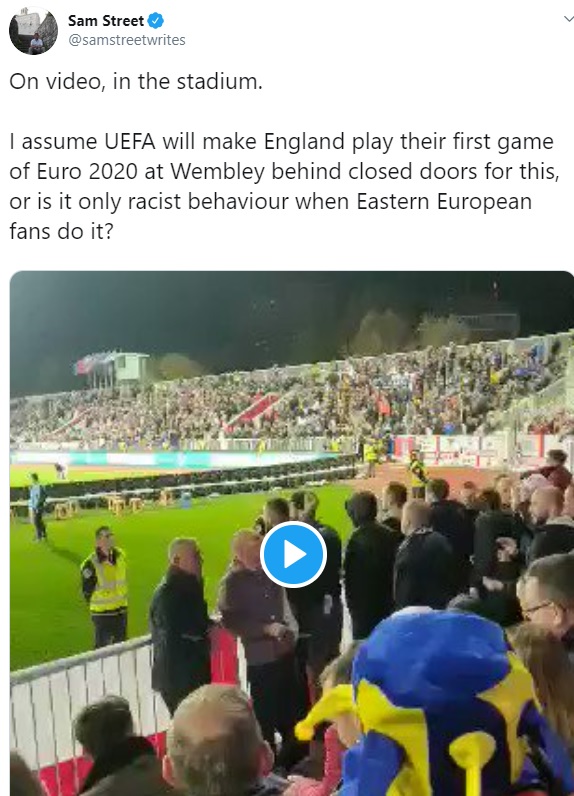Visit the @samstreetwrites handle link
Image resolution: width=574 pixels, height=796 pixels.
(127, 40)
